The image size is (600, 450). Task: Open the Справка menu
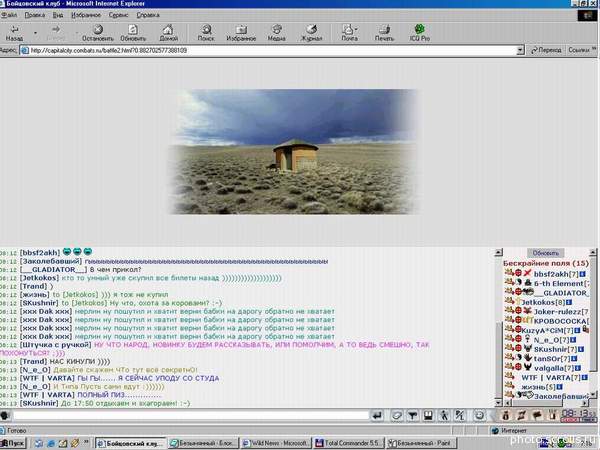coord(148,15)
